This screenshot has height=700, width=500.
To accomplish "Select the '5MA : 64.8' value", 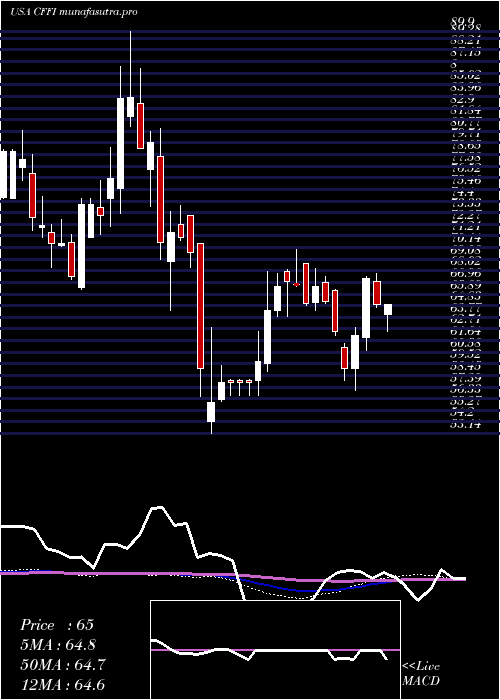I will pyautogui.click(x=58, y=645).
